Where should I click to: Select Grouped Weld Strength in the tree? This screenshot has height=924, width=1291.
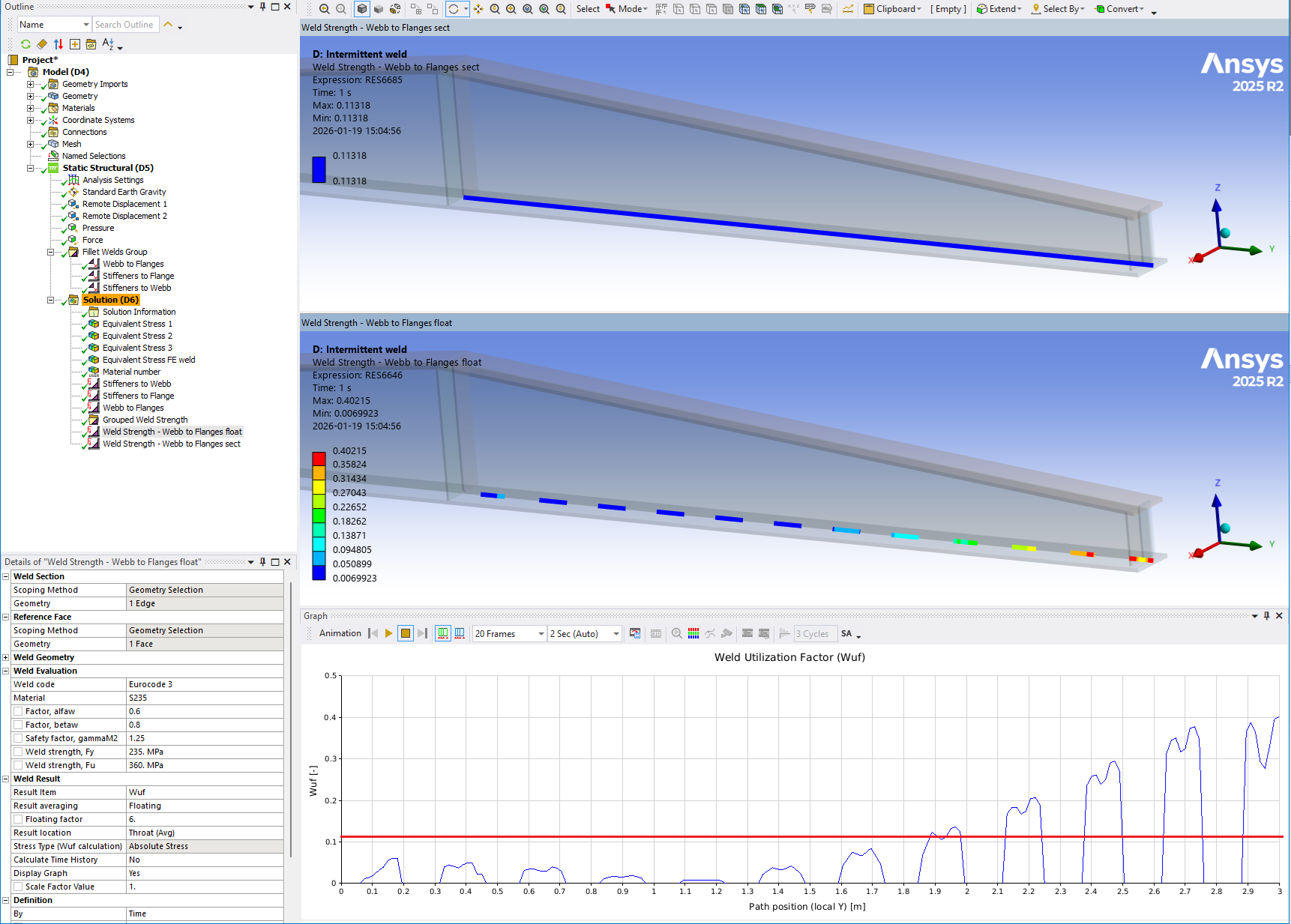tap(145, 420)
